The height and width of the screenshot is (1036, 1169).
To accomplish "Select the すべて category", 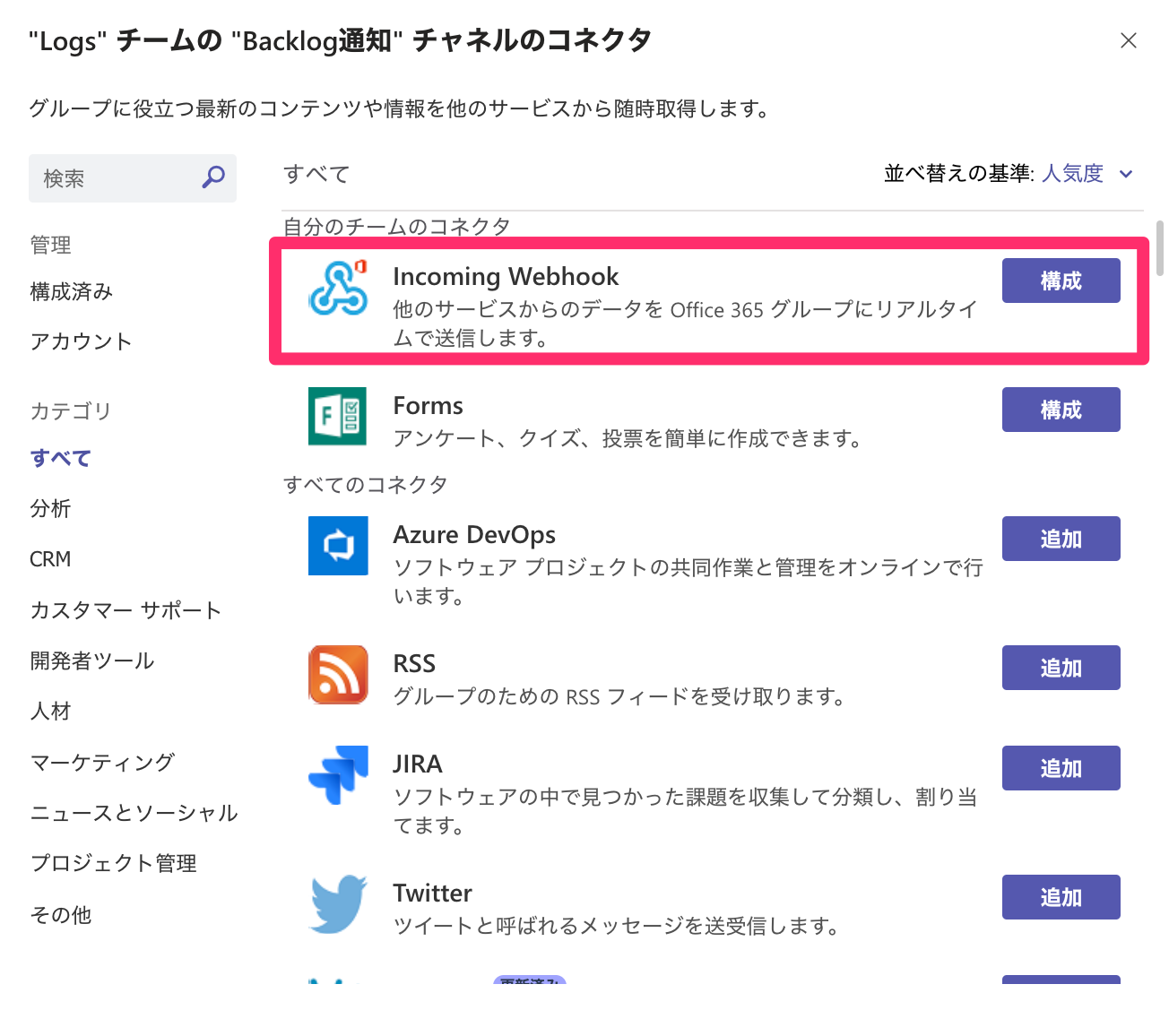I will tap(61, 458).
